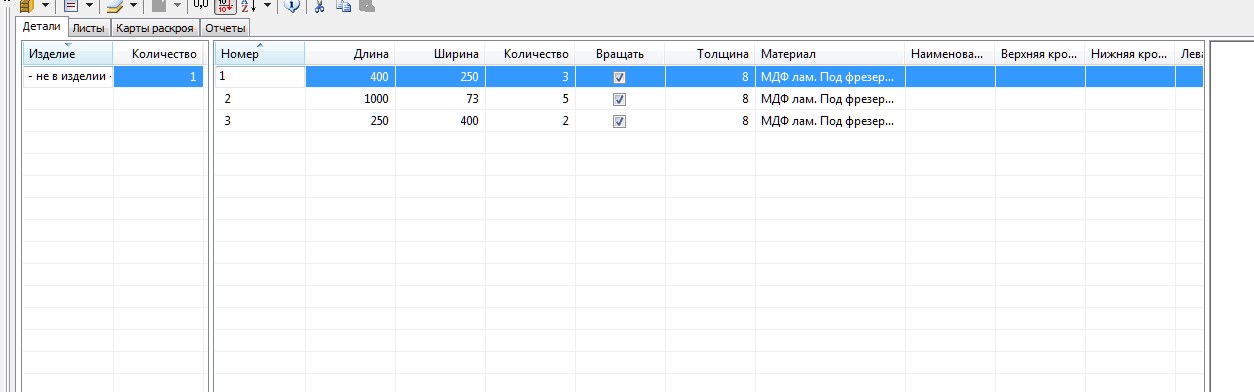Screen dimensions: 1254x392
Task: Open the dropdown arrow next to the list icon
Action: 89,5
